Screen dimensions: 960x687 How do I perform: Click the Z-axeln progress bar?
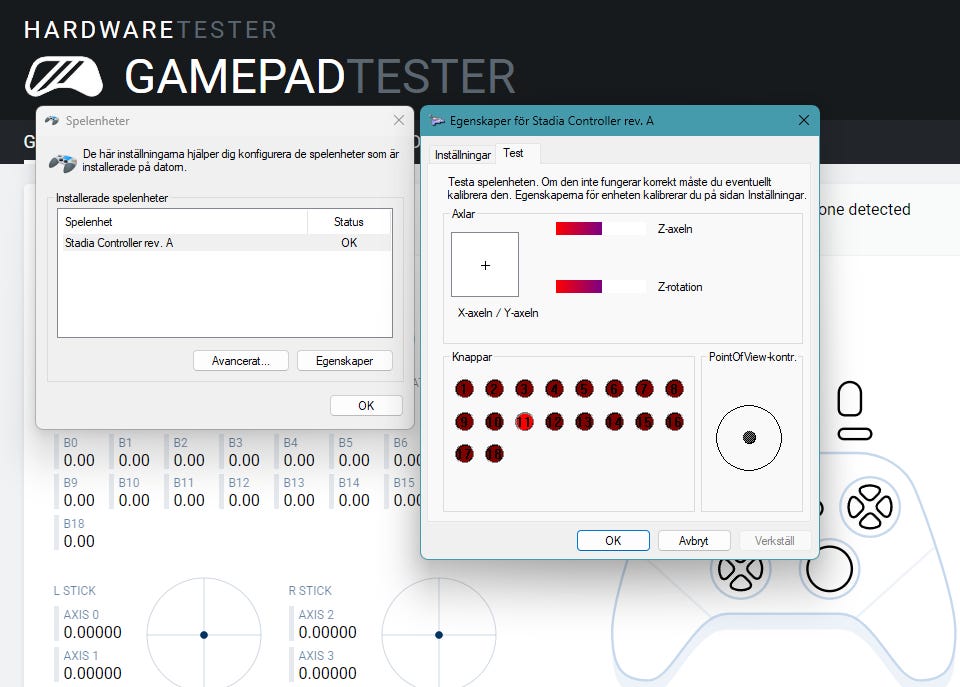[x=601, y=228]
